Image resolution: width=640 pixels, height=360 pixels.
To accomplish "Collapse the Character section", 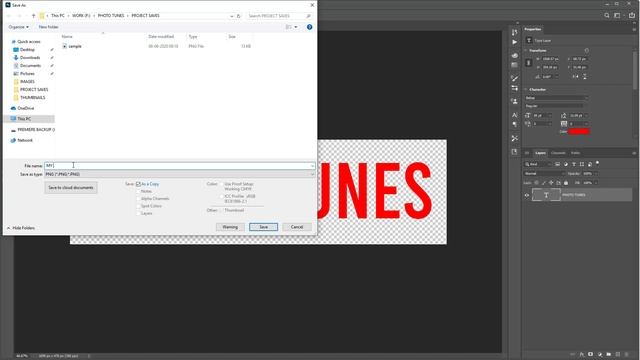I will (526, 89).
